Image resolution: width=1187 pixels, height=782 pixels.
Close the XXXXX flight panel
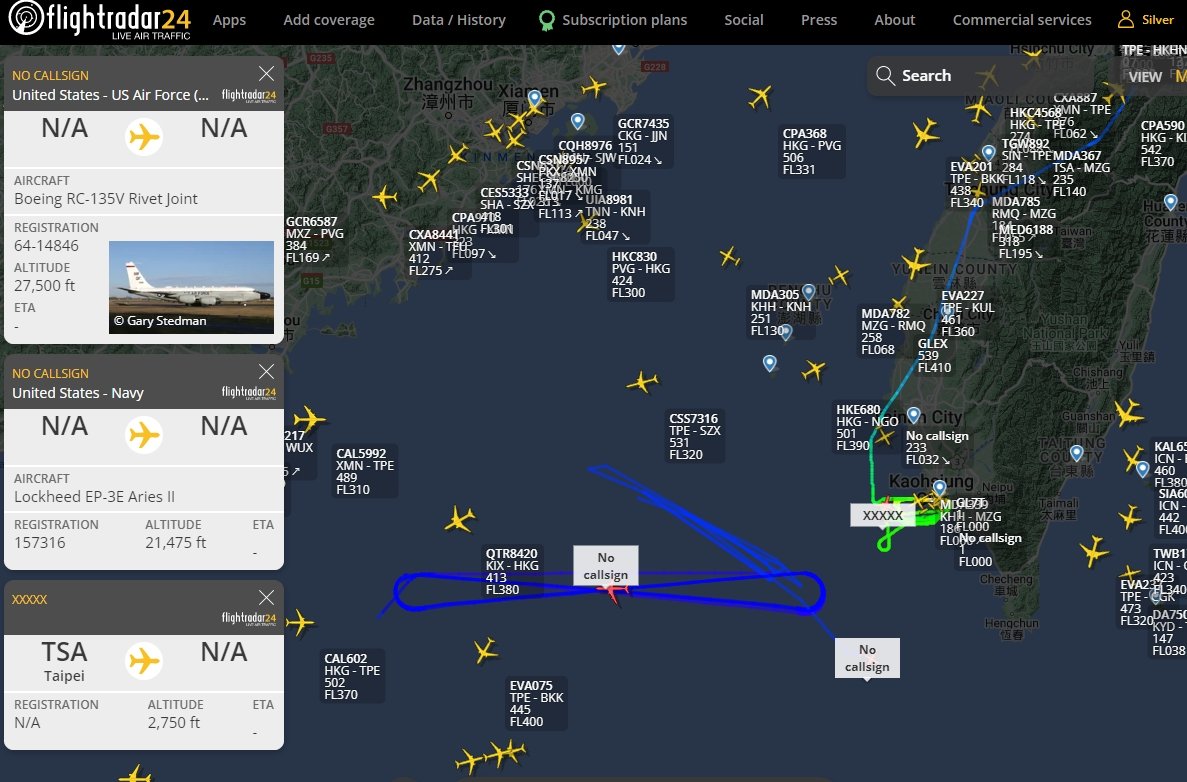tap(266, 597)
